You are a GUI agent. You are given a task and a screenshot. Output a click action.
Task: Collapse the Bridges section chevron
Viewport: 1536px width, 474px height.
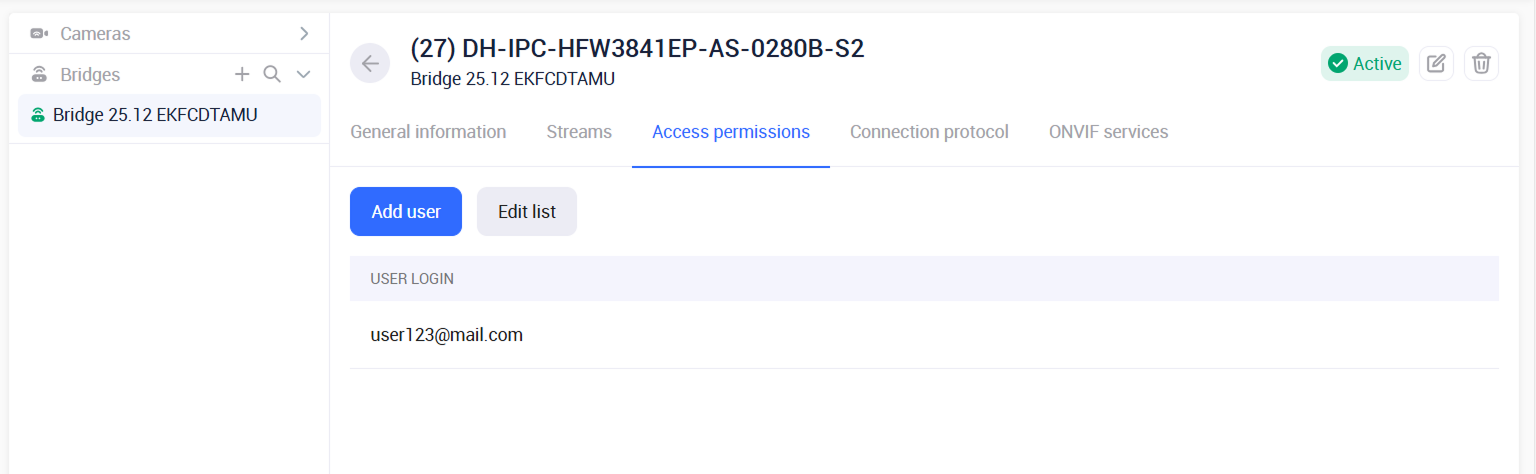pyautogui.click(x=304, y=74)
